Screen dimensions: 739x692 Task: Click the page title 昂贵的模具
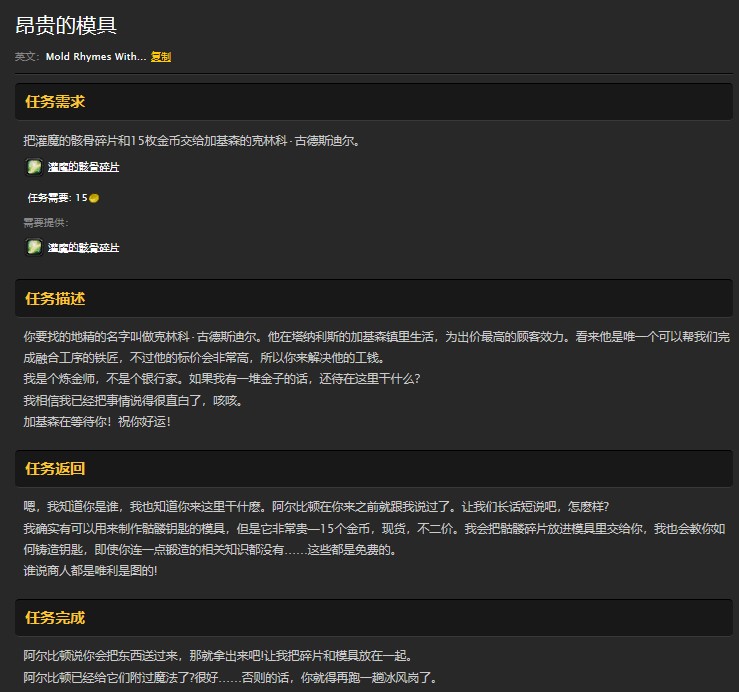[66, 26]
